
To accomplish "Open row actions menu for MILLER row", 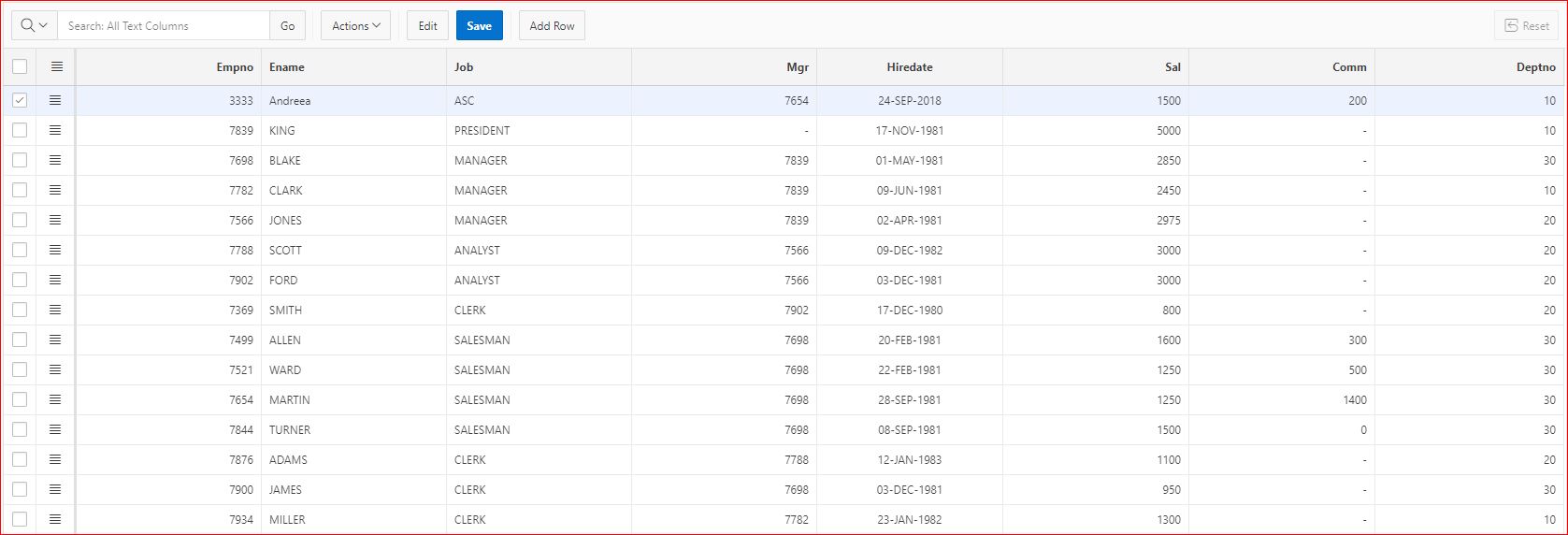I will (55, 519).
